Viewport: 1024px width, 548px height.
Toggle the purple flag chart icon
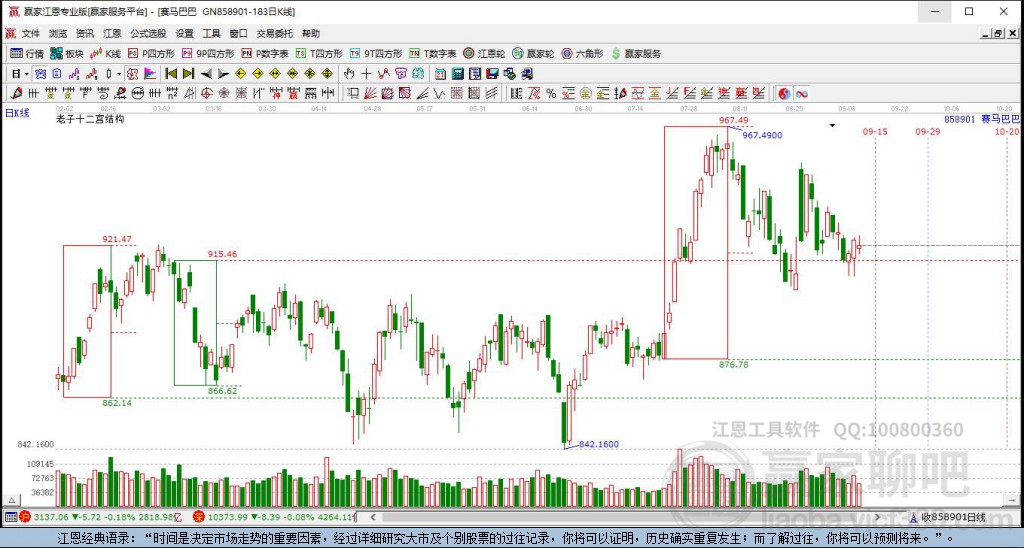(150, 74)
